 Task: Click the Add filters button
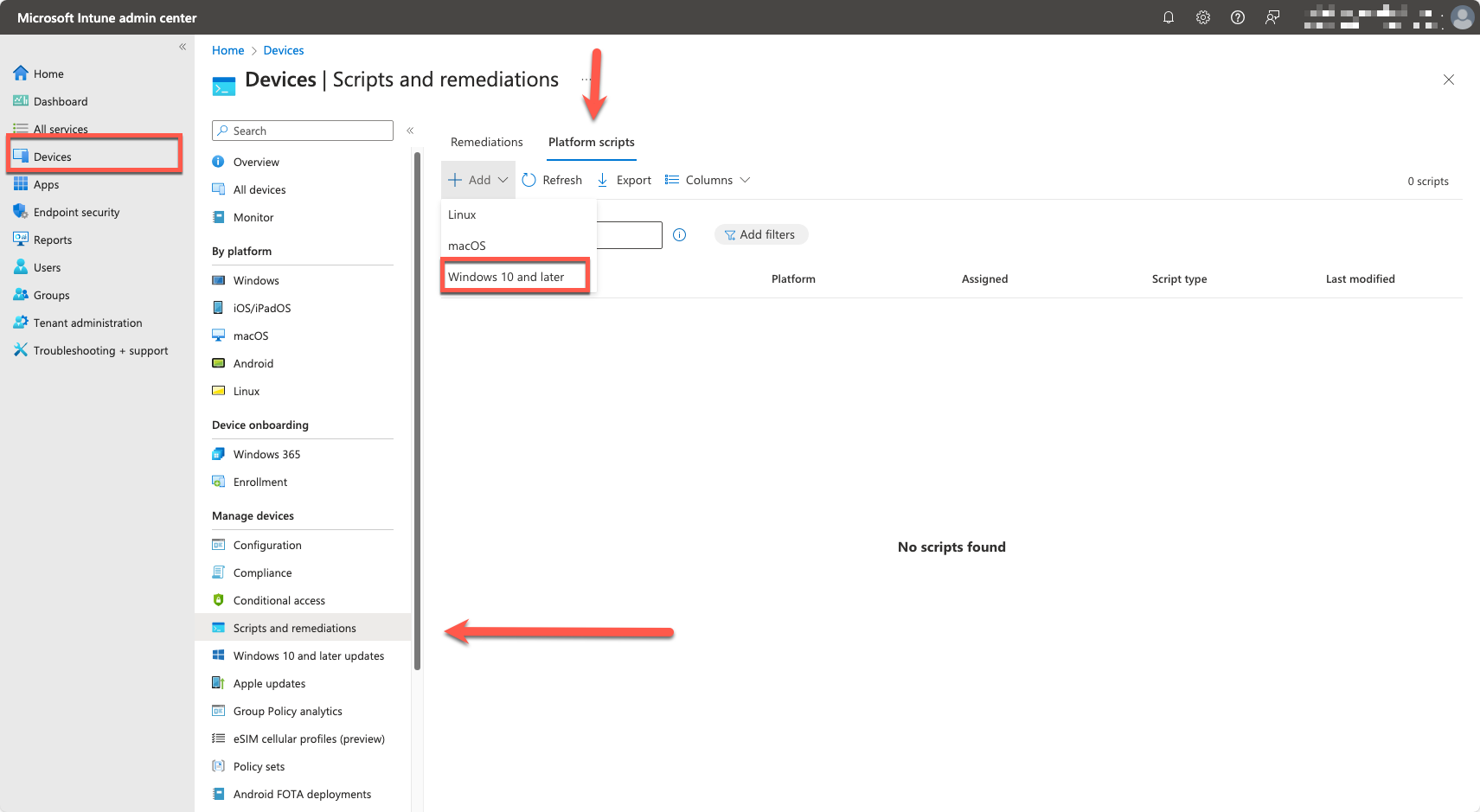[x=761, y=234]
